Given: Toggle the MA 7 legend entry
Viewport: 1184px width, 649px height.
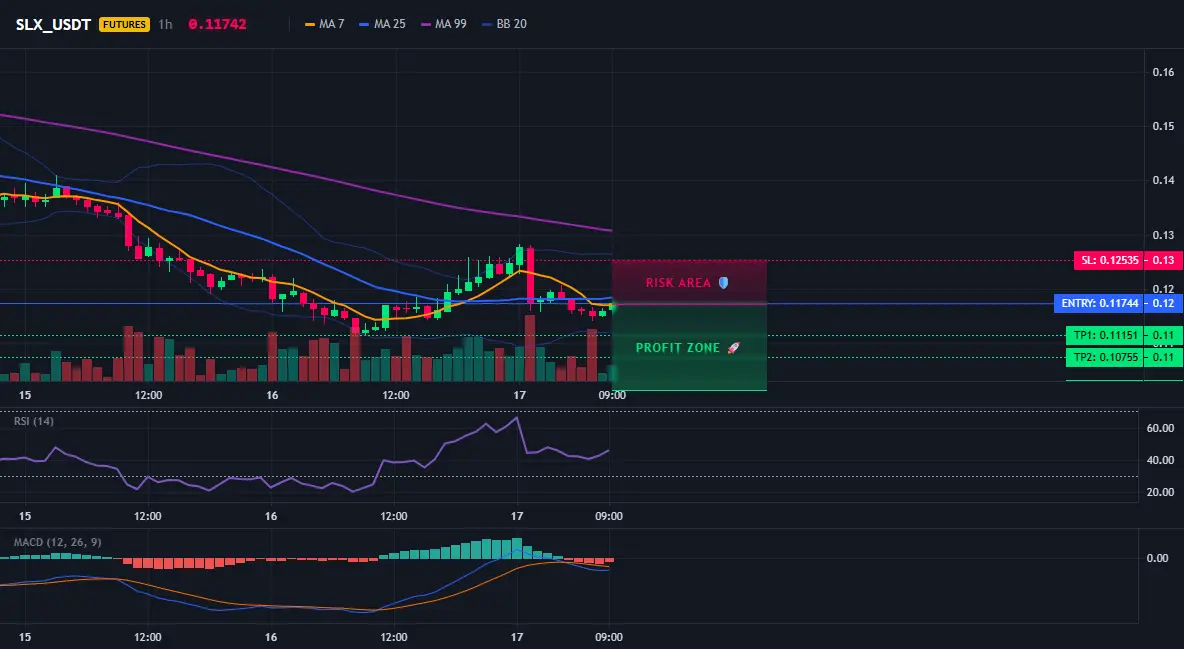Looking at the screenshot, I should tap(324, 24).
